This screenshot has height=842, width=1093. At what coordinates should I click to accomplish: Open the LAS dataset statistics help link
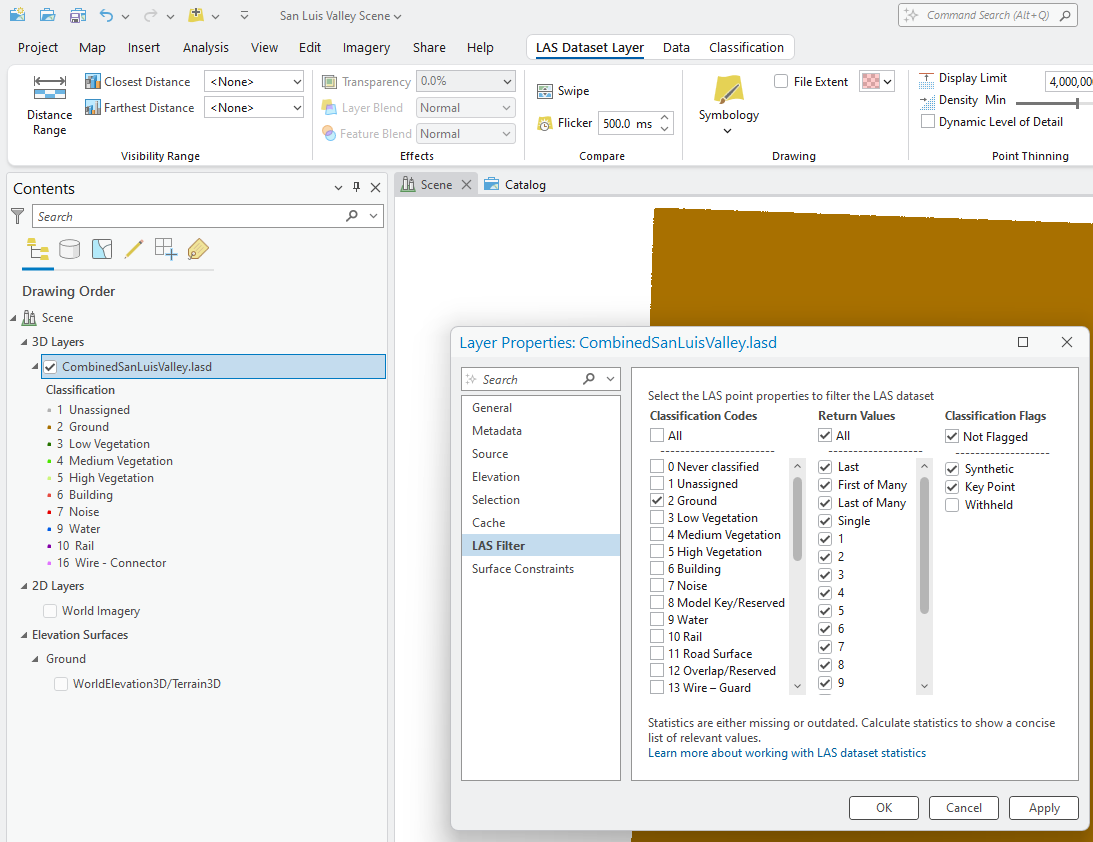click(x=786, y=753)
